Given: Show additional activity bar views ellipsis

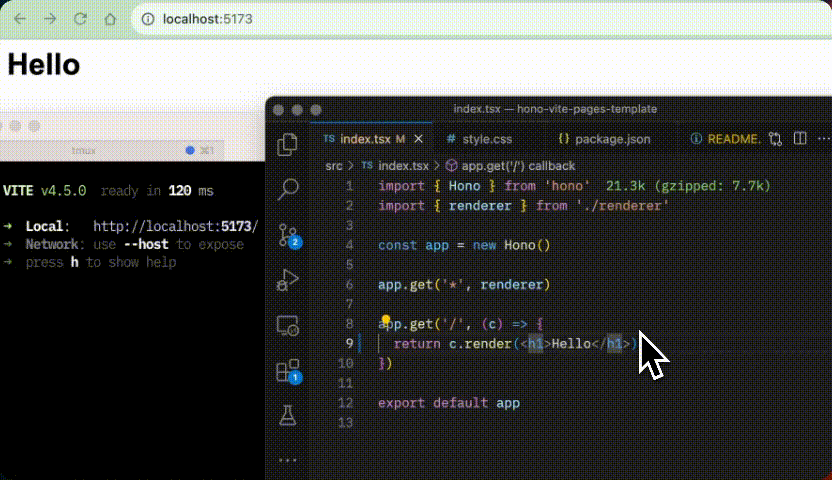Looking at the screenshot, I should tap(288, 460).
